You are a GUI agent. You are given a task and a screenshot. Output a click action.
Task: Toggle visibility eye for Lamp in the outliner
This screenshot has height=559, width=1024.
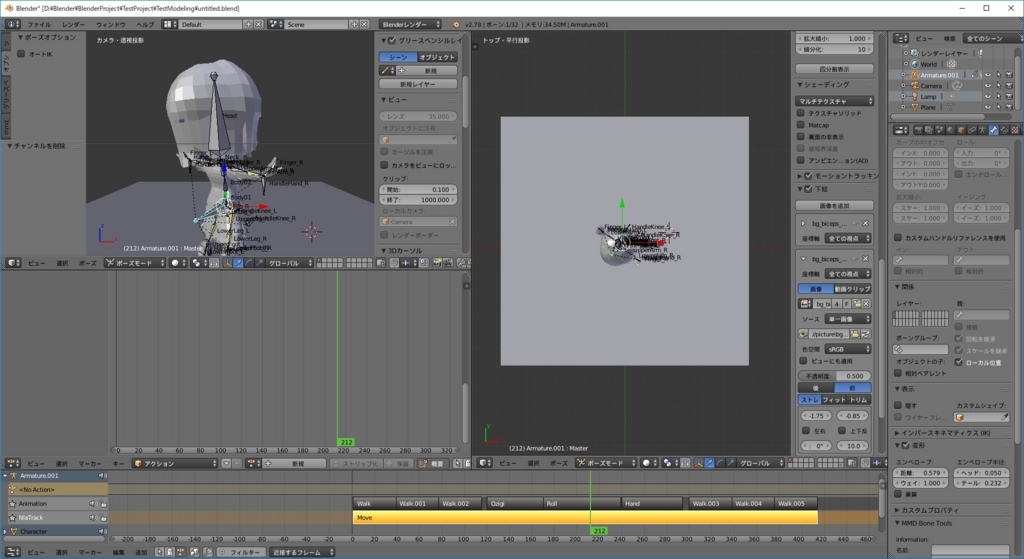(x=987, y=96)
